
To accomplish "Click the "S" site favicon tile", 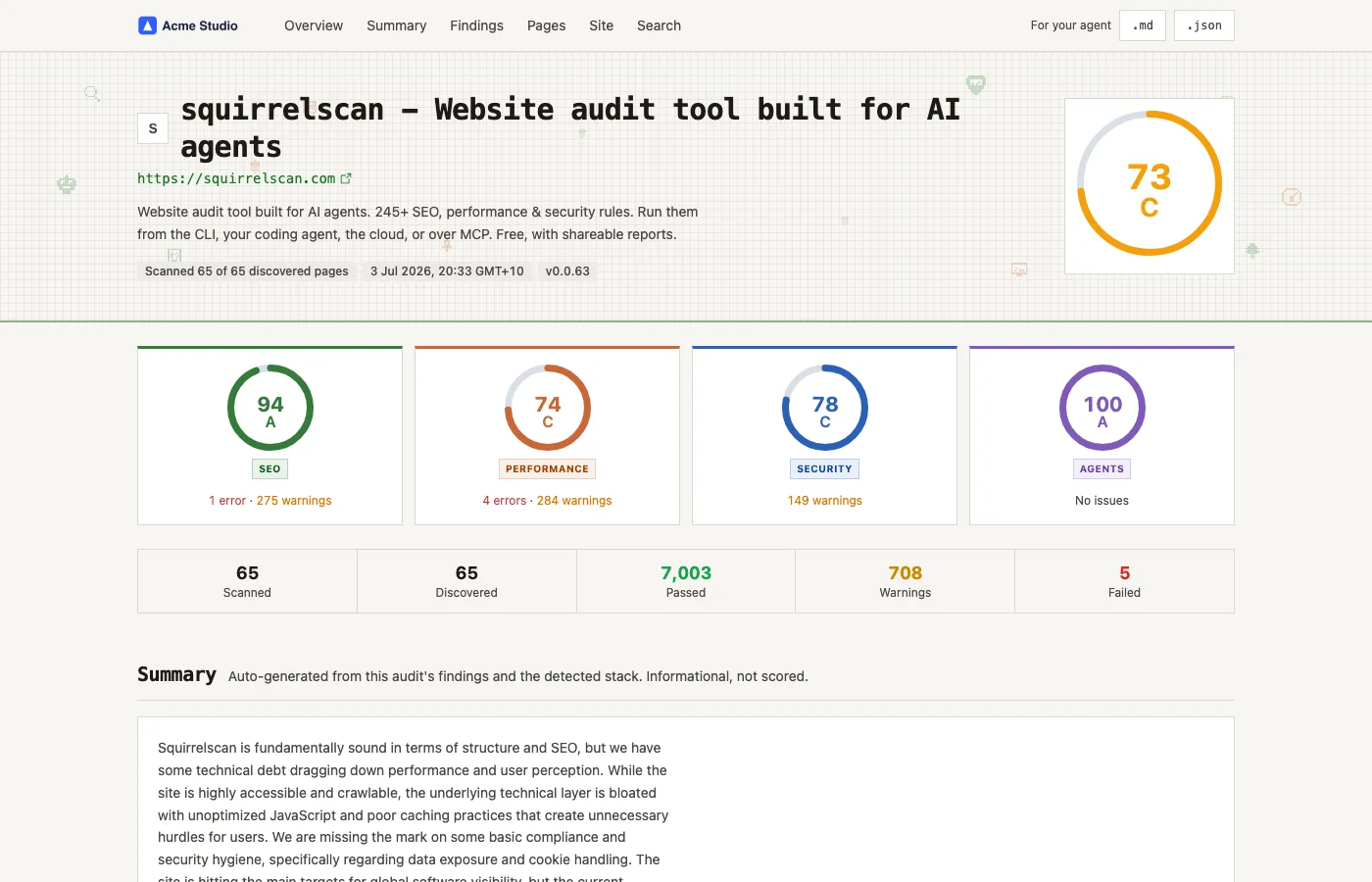I will [153, 128].
